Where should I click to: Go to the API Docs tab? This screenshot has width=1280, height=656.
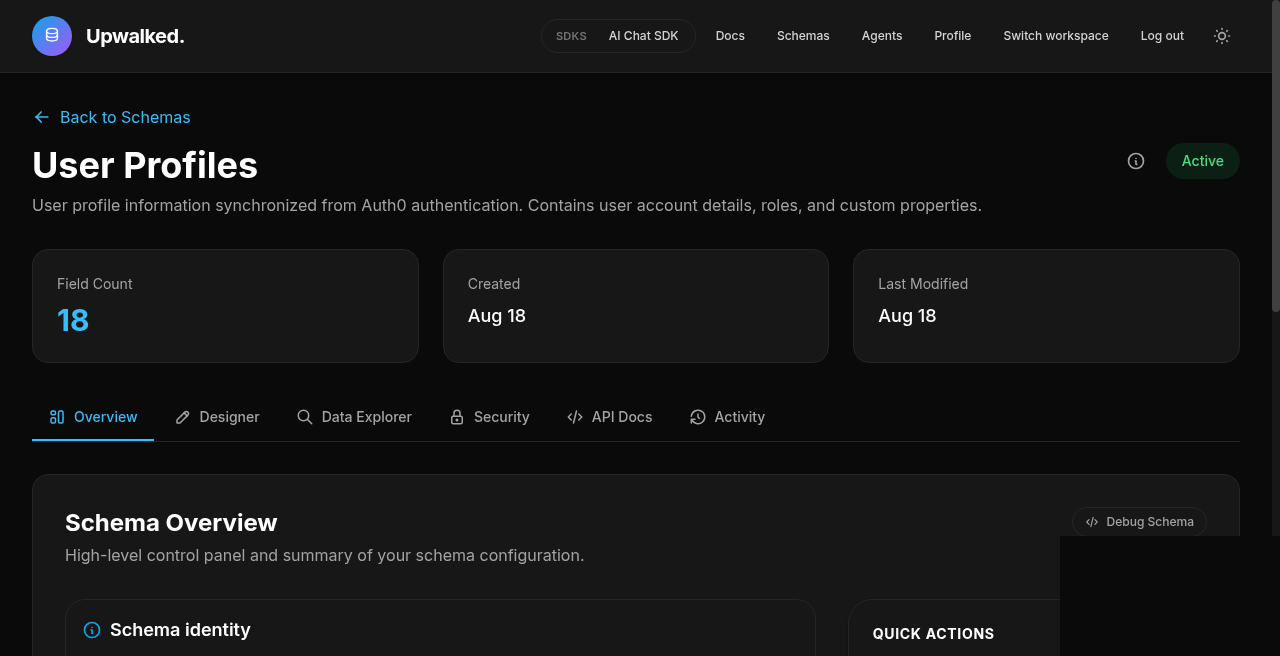[x=609, y=417]
